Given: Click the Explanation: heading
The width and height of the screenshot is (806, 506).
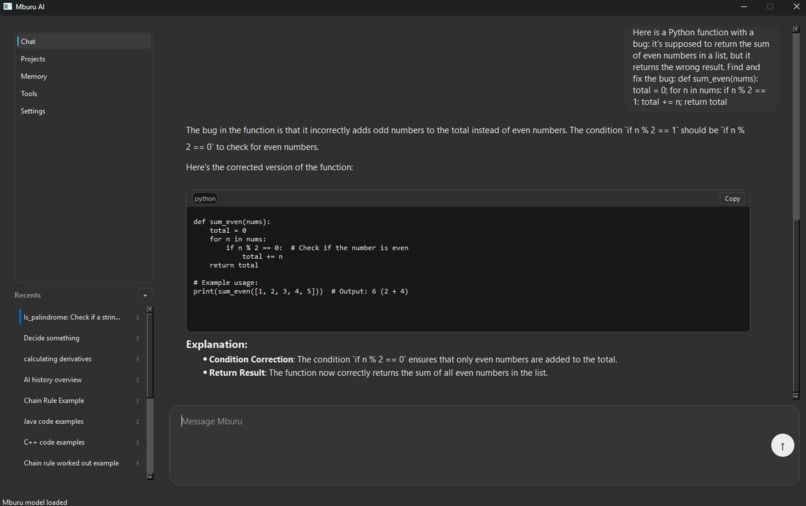Looking at the screenshot, I should [x=216, y=345].
